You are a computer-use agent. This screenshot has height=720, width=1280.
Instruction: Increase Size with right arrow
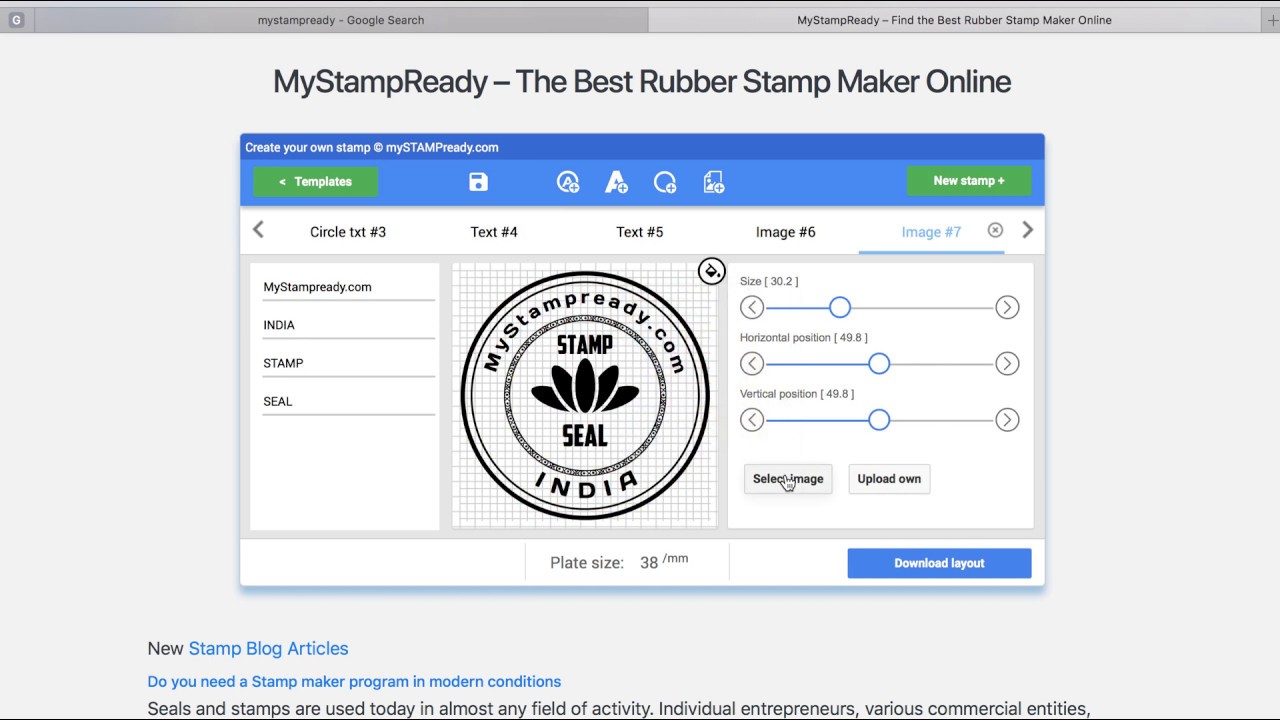pyautogui.click(x=1007, y=308)
